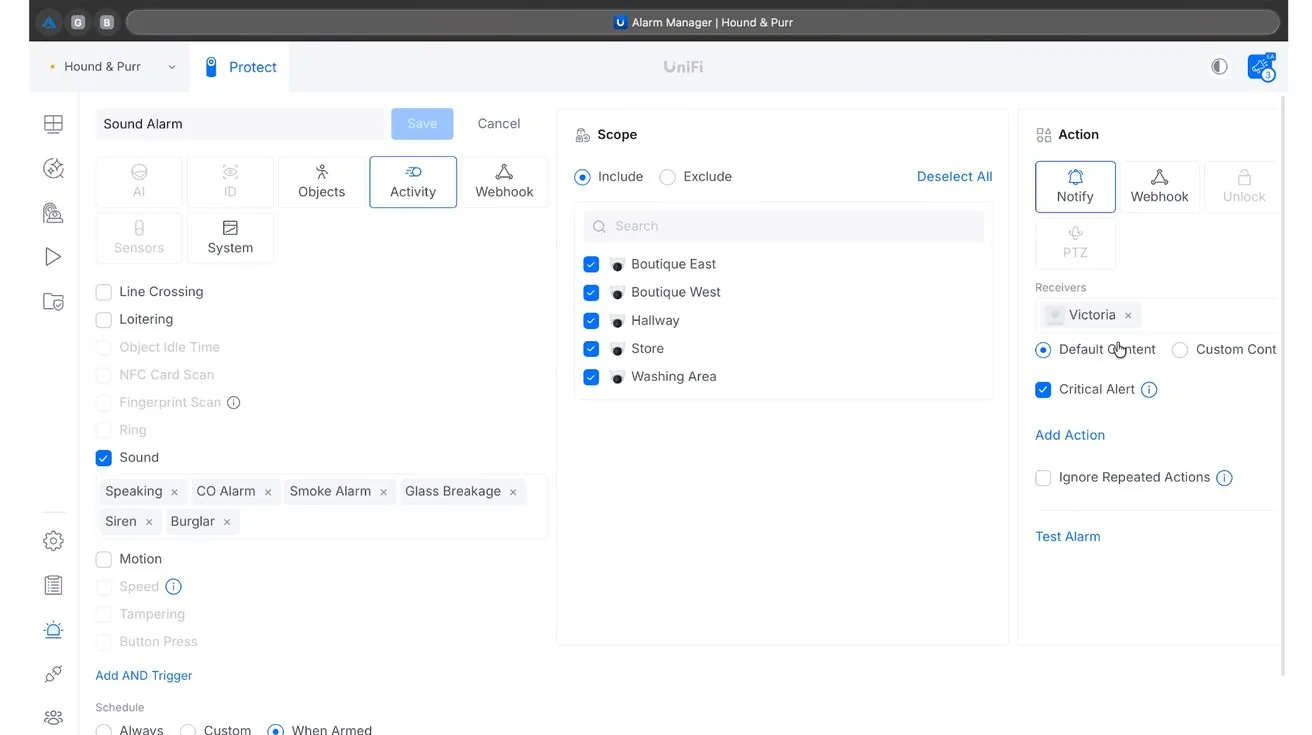Enable the Loitering checkbox
The height and width of the screenshot is (735, 1312).
[104, 320]
